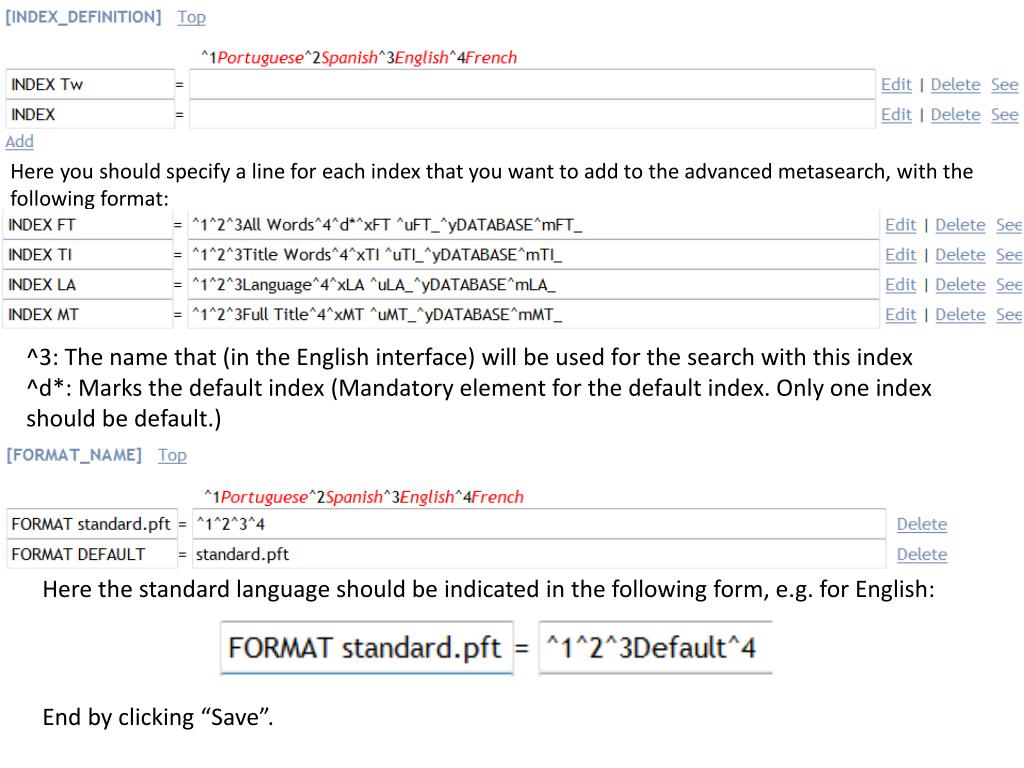Click the FORMAT standard.pft value field
Viewport: 1024px width, 768px height.
(x=538, y=524)
